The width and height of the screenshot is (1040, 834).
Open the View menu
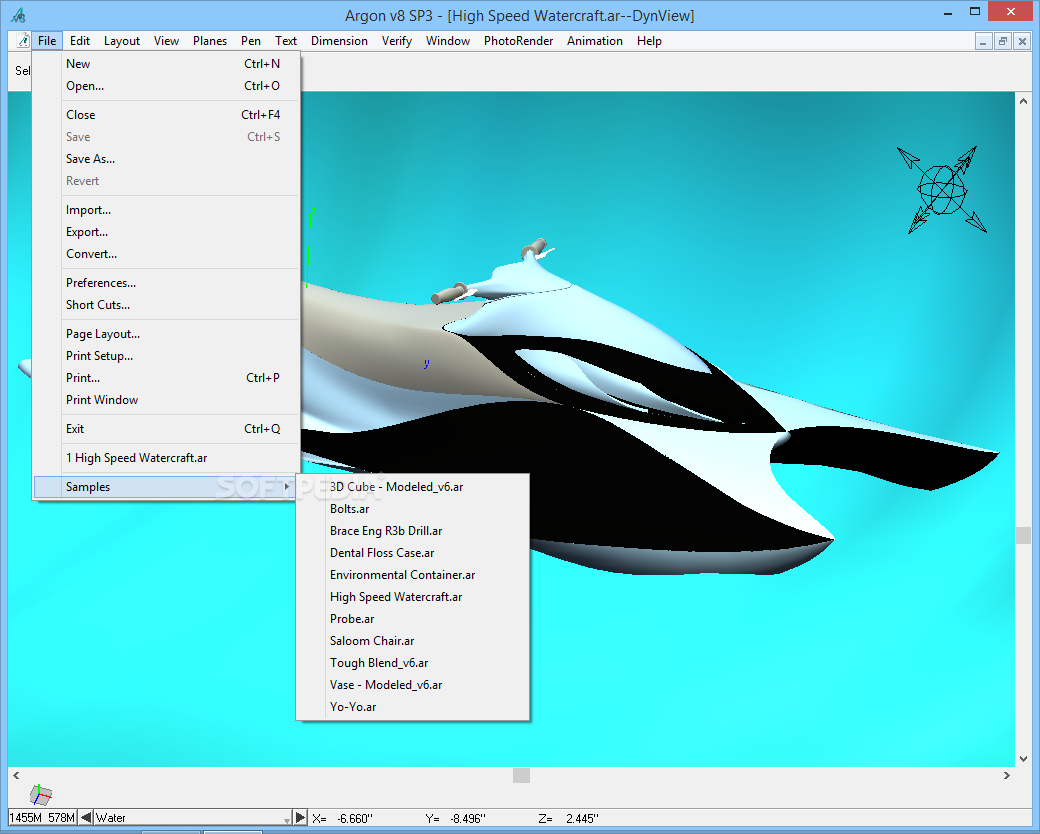point(166,40)
